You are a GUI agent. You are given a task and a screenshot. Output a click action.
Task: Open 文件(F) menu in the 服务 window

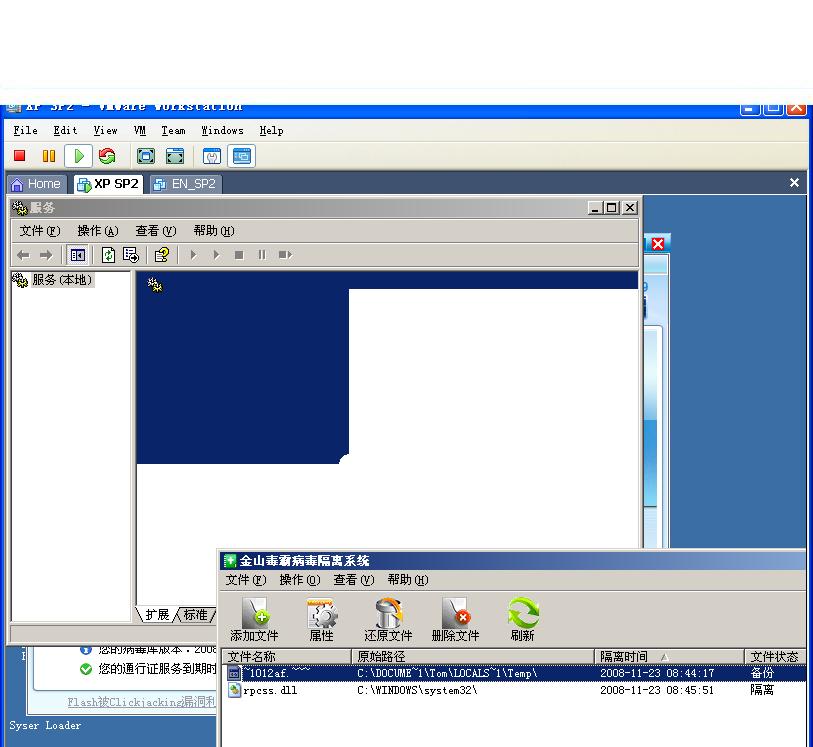pos(40,231)
